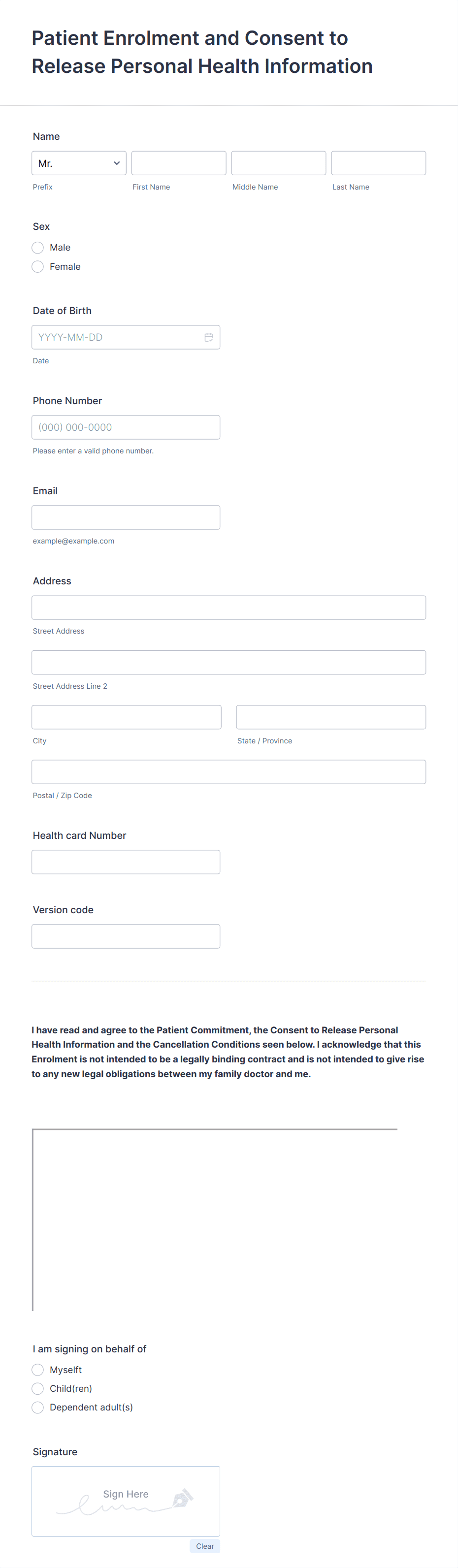Focus the First Name field

(x=179, y=163)
